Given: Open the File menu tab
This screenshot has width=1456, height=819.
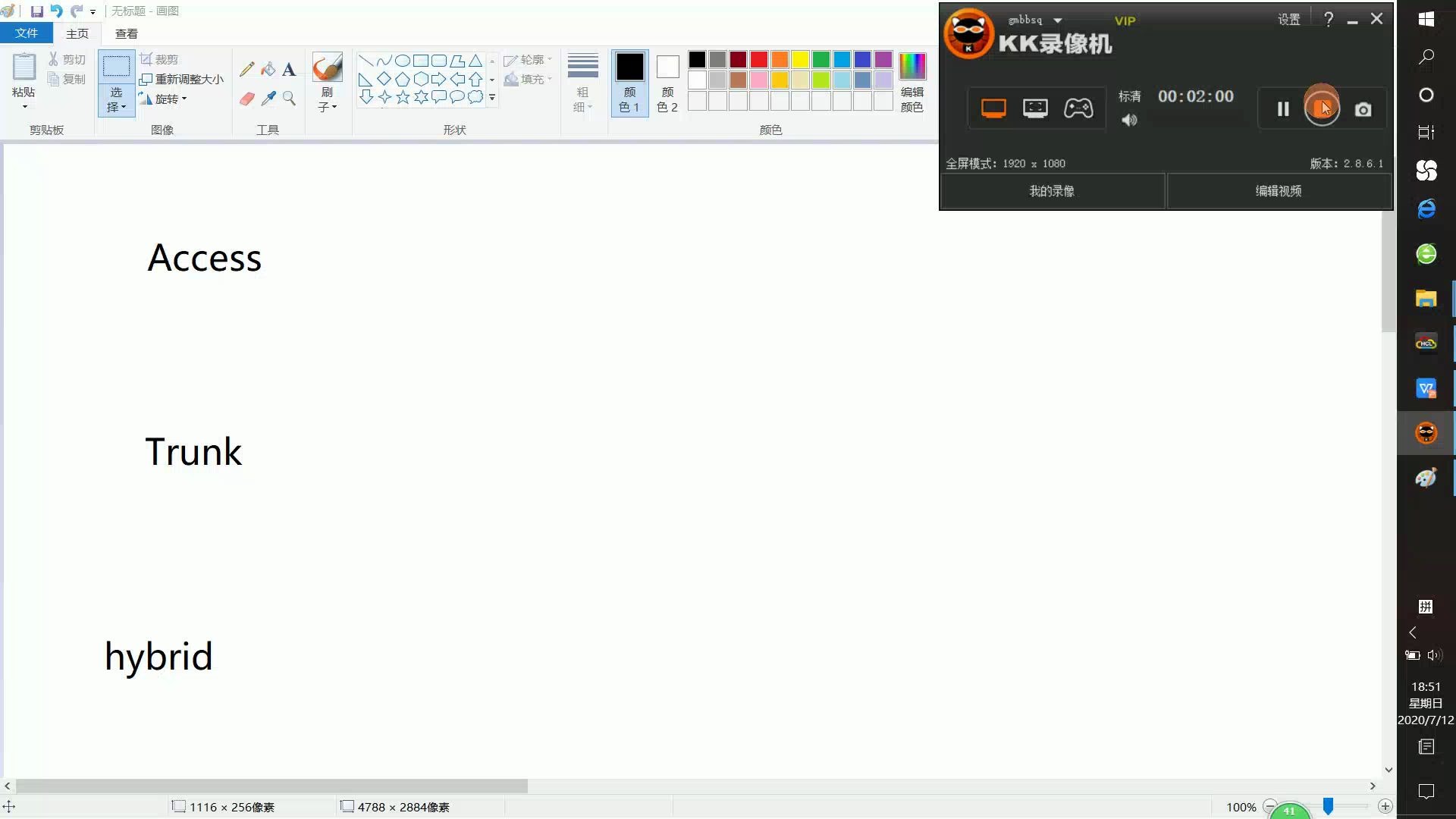Looking at the screenshot, I should point(26,33).
